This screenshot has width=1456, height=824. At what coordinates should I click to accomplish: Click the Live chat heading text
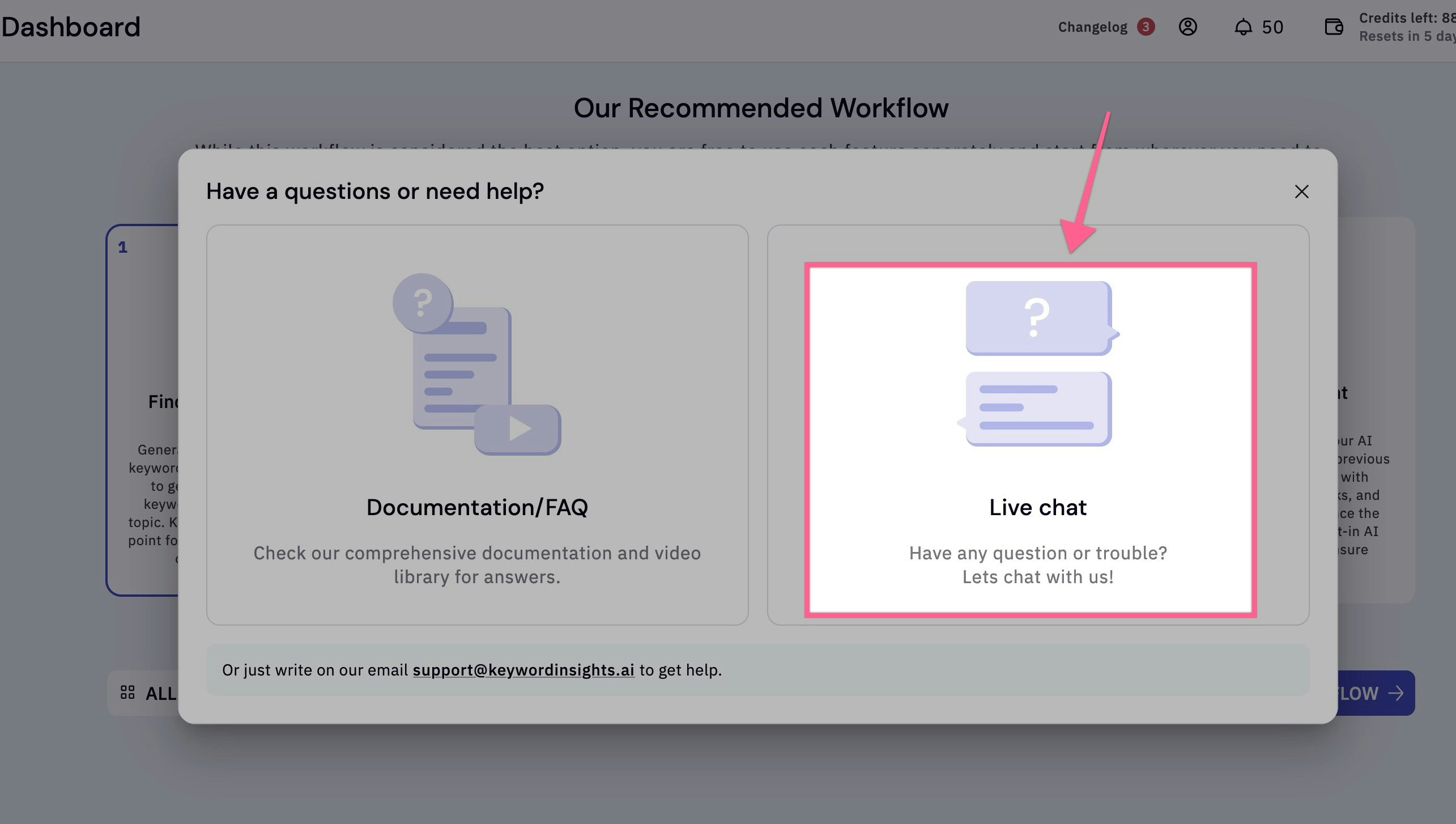click(x=1037, y=507)
